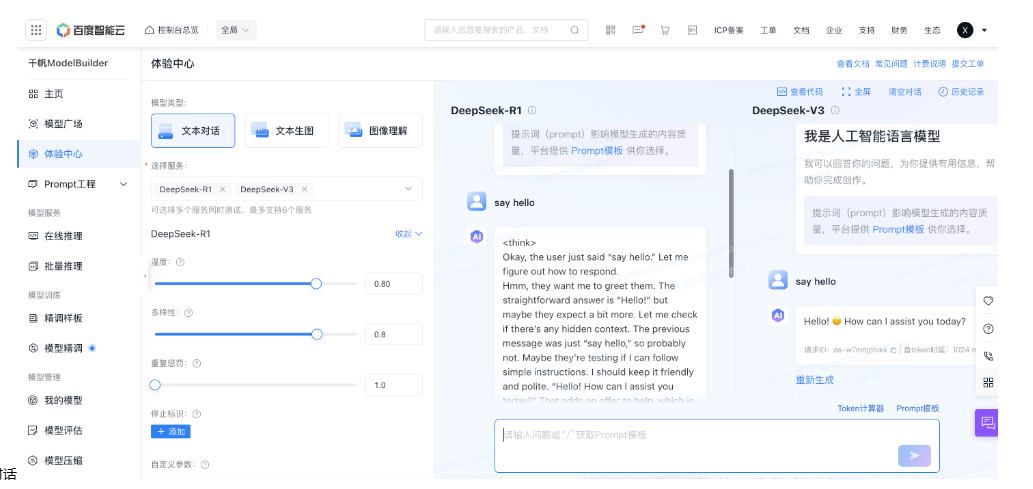This screenshot has width=1033, height=489.
Task: Click the 温度 slider handle
Action: (316, 284)
